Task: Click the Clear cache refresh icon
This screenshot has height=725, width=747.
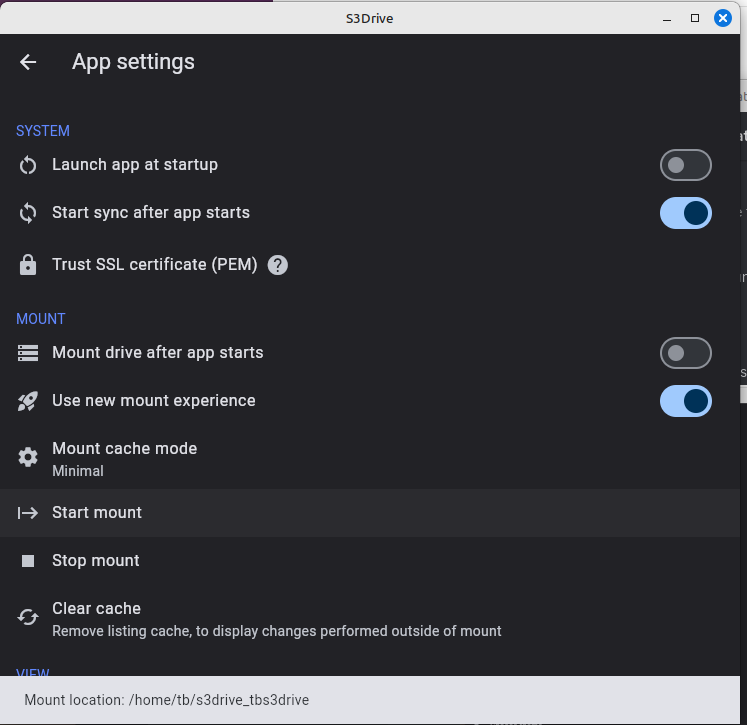Action: [28, 617]
